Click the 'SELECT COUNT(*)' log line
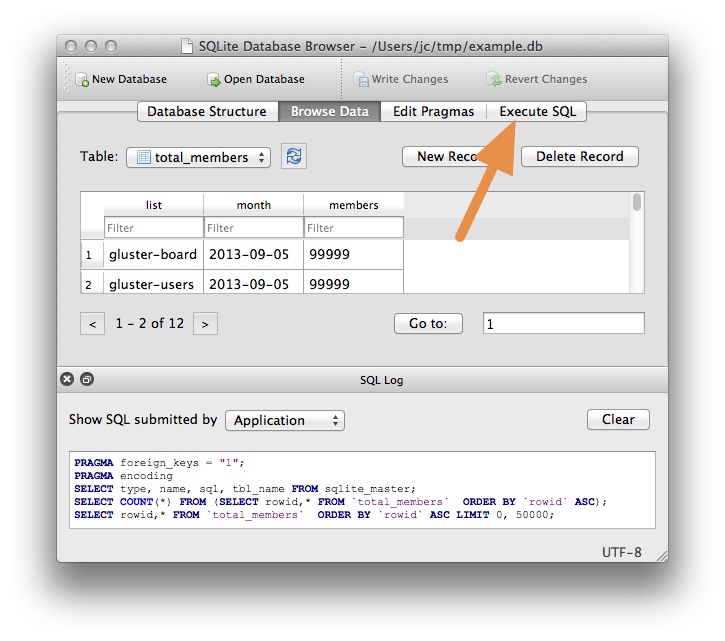Image resolution: width=725 pixels, height=641 pixels. (340, 502)
